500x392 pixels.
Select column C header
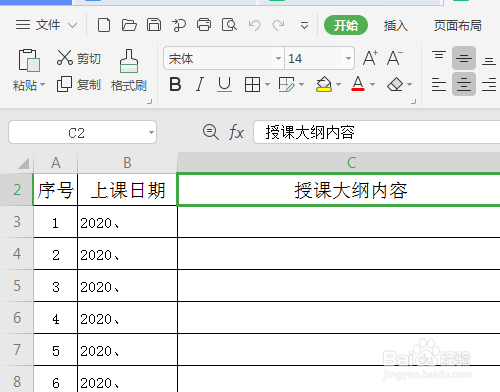339,163
